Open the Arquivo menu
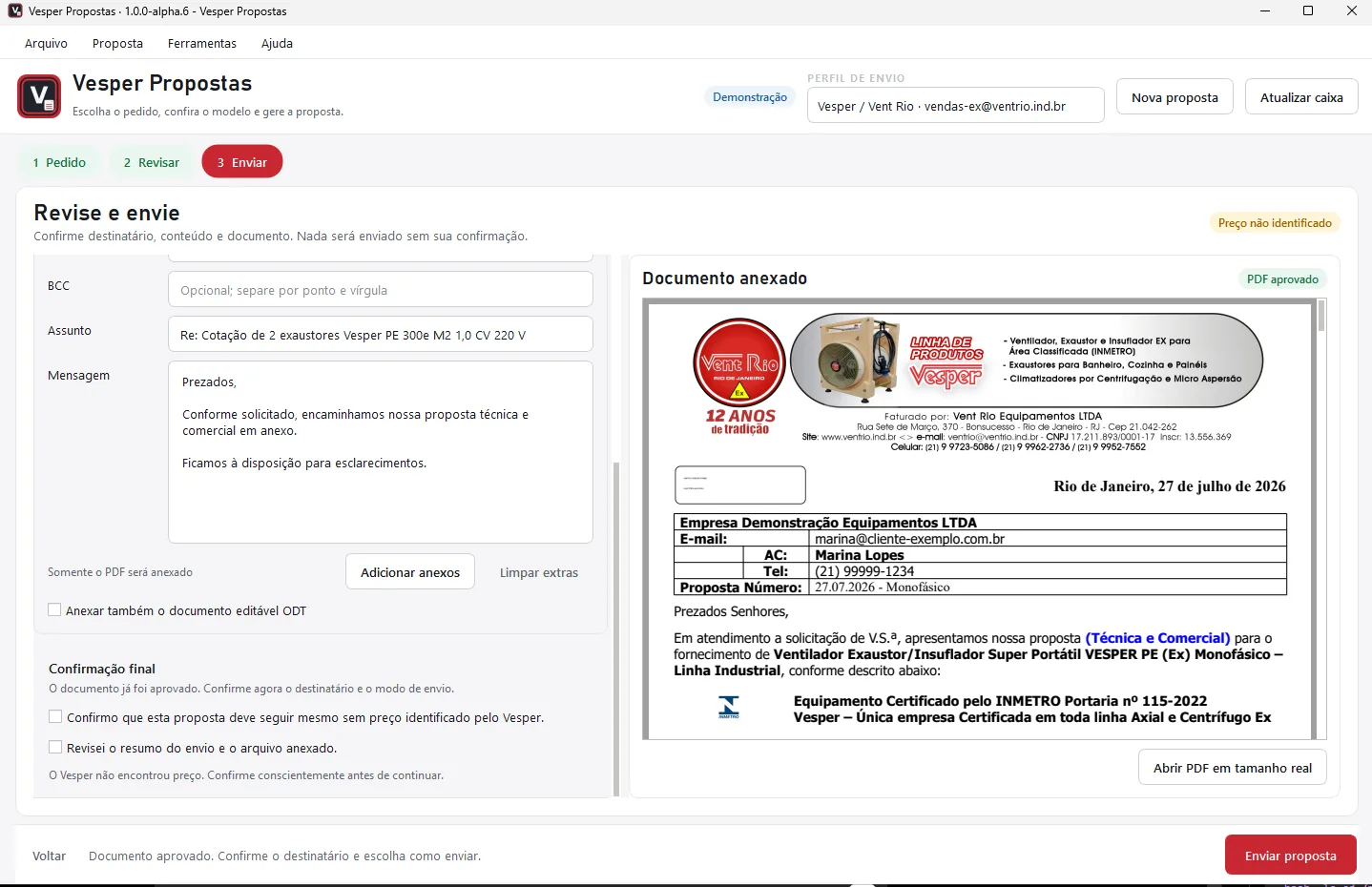 pyautogui.click(x=46, y=43)
